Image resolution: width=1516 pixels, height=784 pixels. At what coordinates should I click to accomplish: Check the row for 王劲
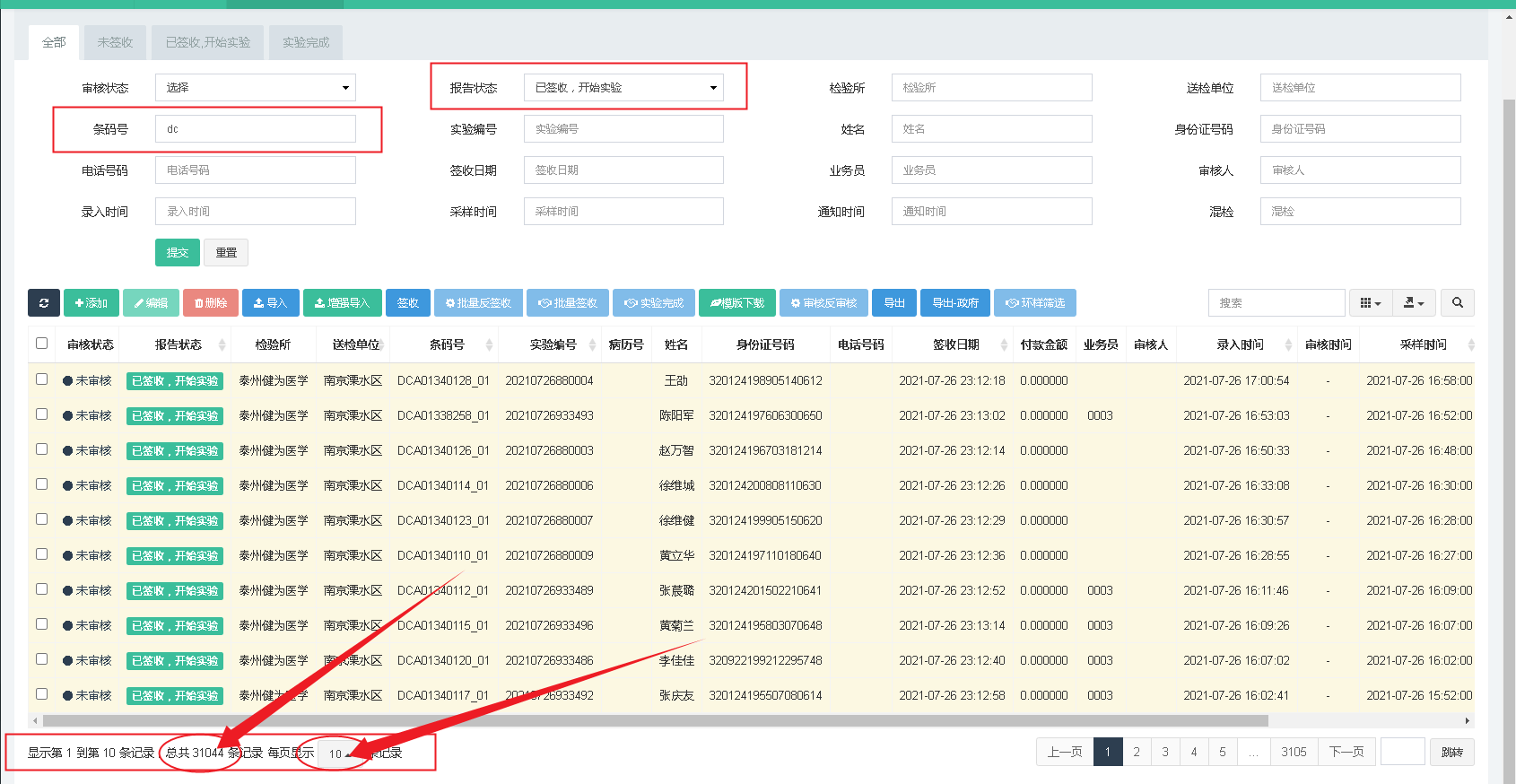[41, 379]
